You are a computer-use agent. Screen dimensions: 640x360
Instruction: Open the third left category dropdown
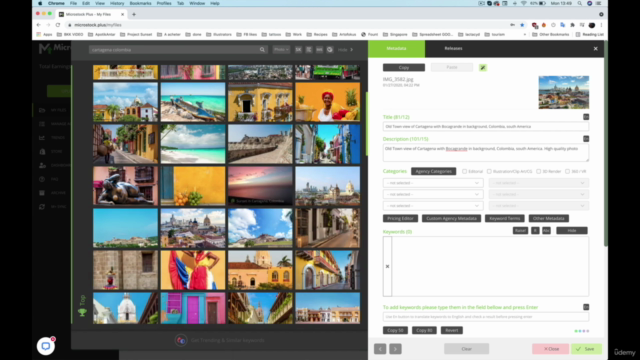(x=433, y=206)
